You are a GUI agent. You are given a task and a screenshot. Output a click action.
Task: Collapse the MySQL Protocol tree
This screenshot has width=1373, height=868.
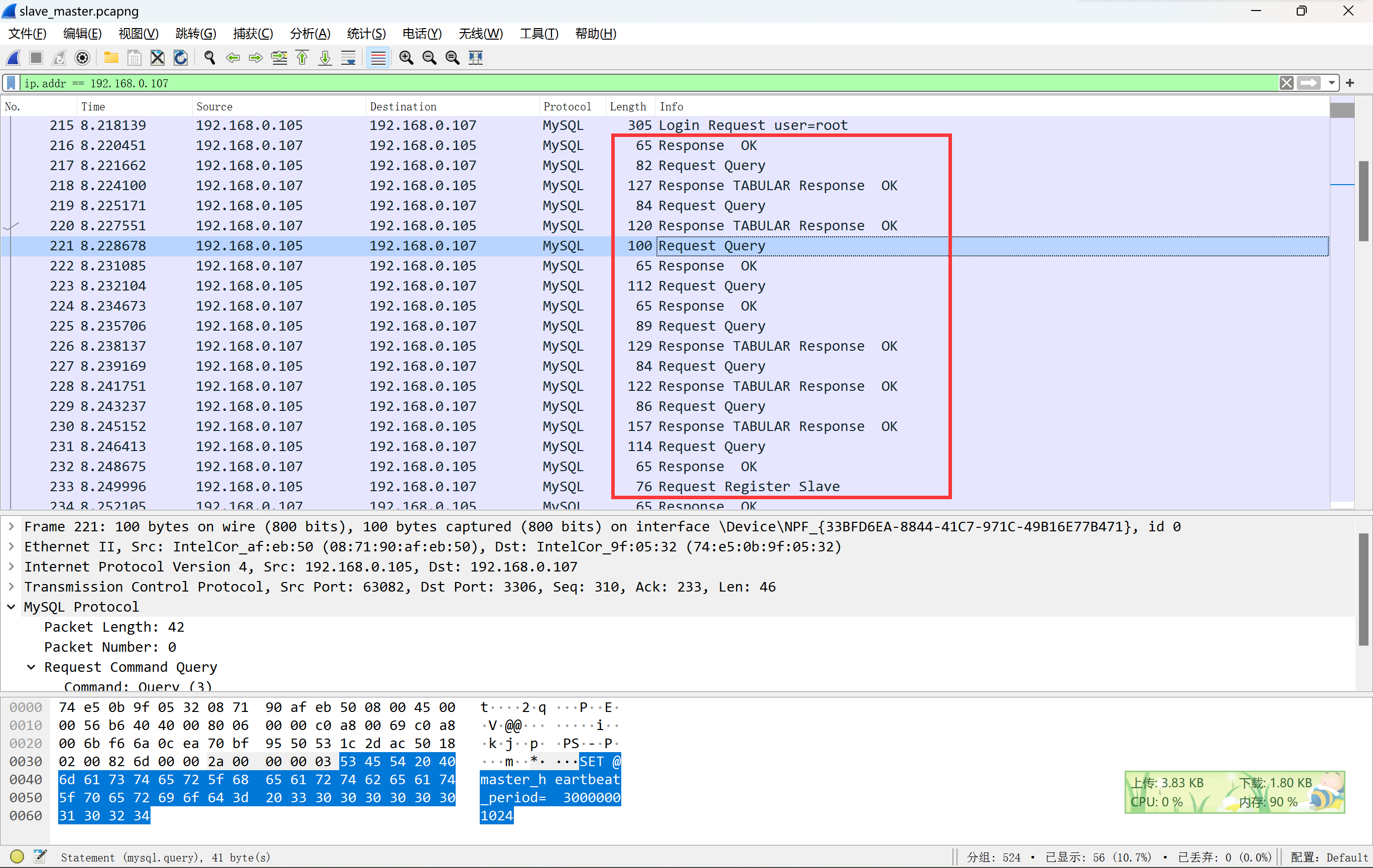[12, 607]
